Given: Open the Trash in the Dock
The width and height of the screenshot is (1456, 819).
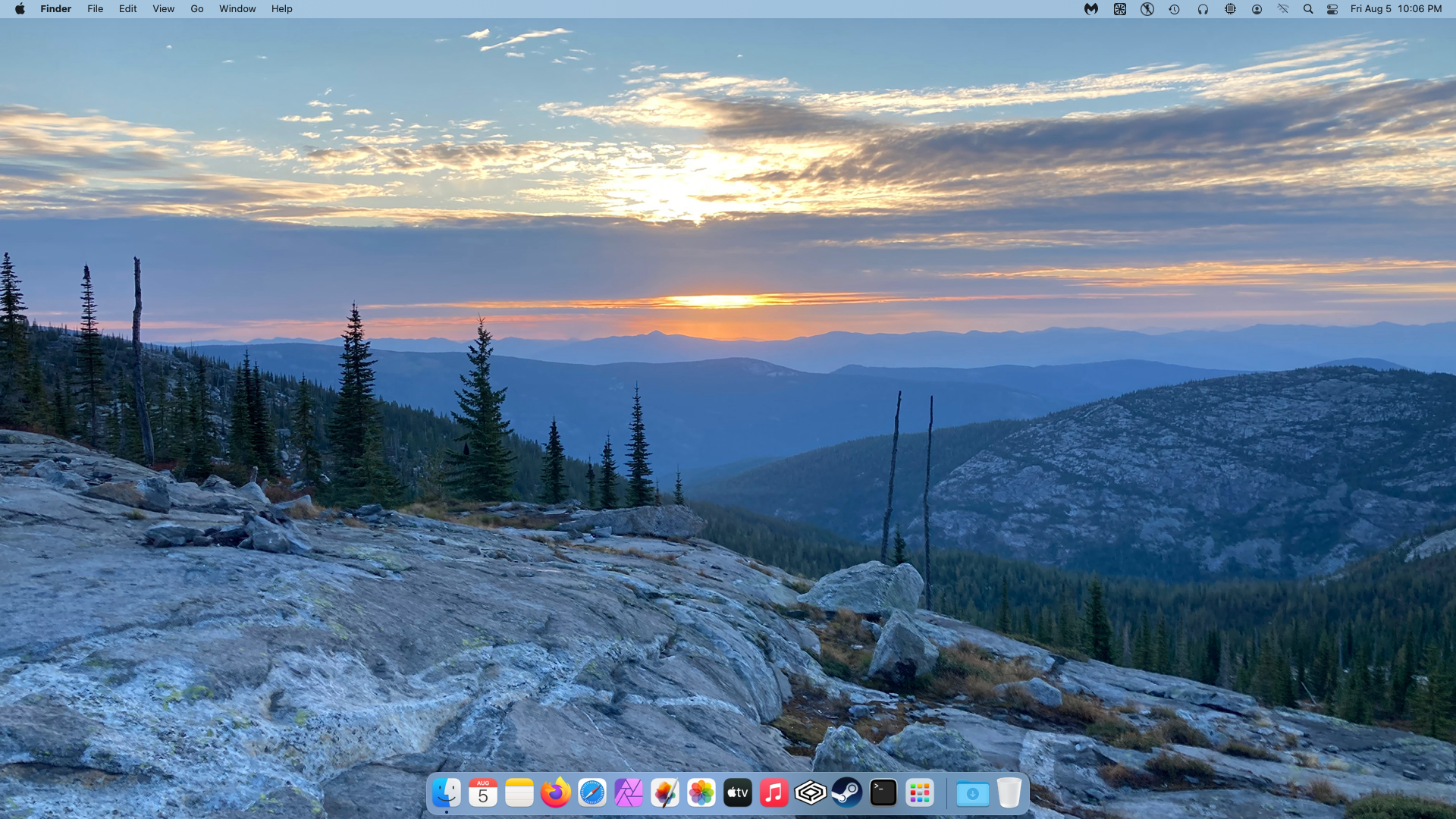Looking at the screenshot, I should pyautogui.click(x=1009, y=793).
